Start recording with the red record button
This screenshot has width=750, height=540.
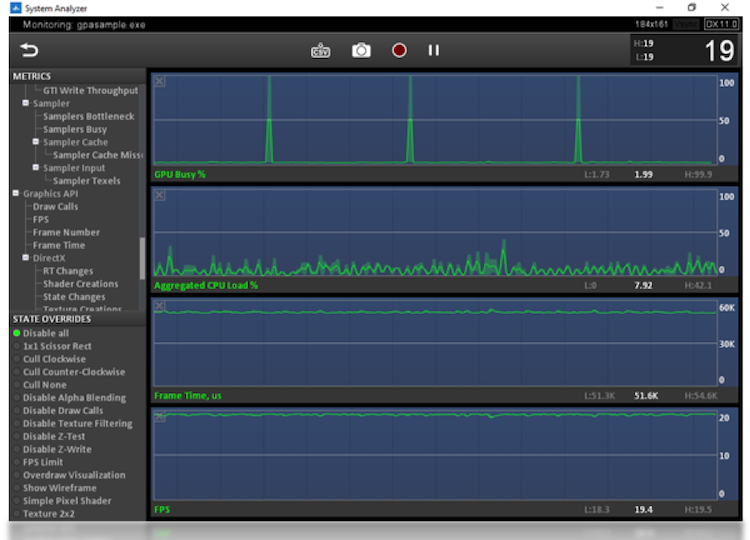coord(399,50)
